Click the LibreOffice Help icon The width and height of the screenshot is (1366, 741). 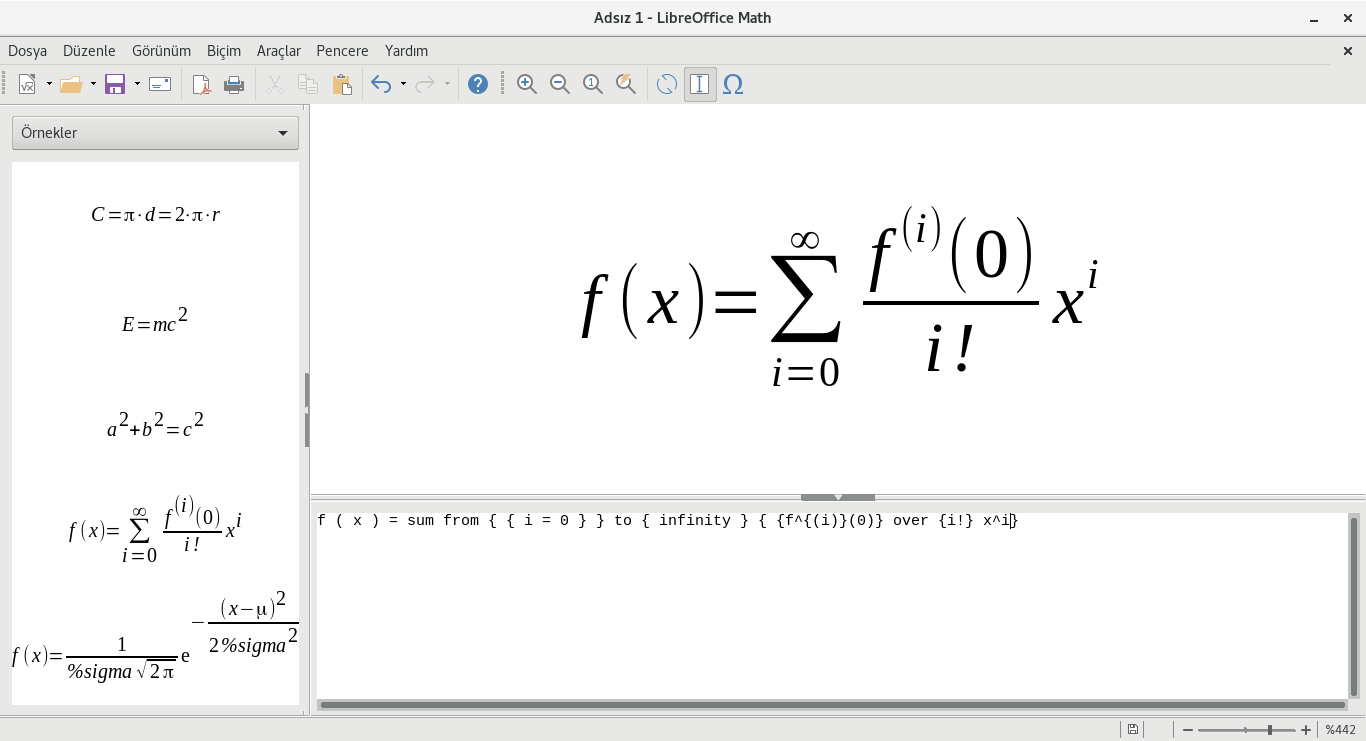478,85
